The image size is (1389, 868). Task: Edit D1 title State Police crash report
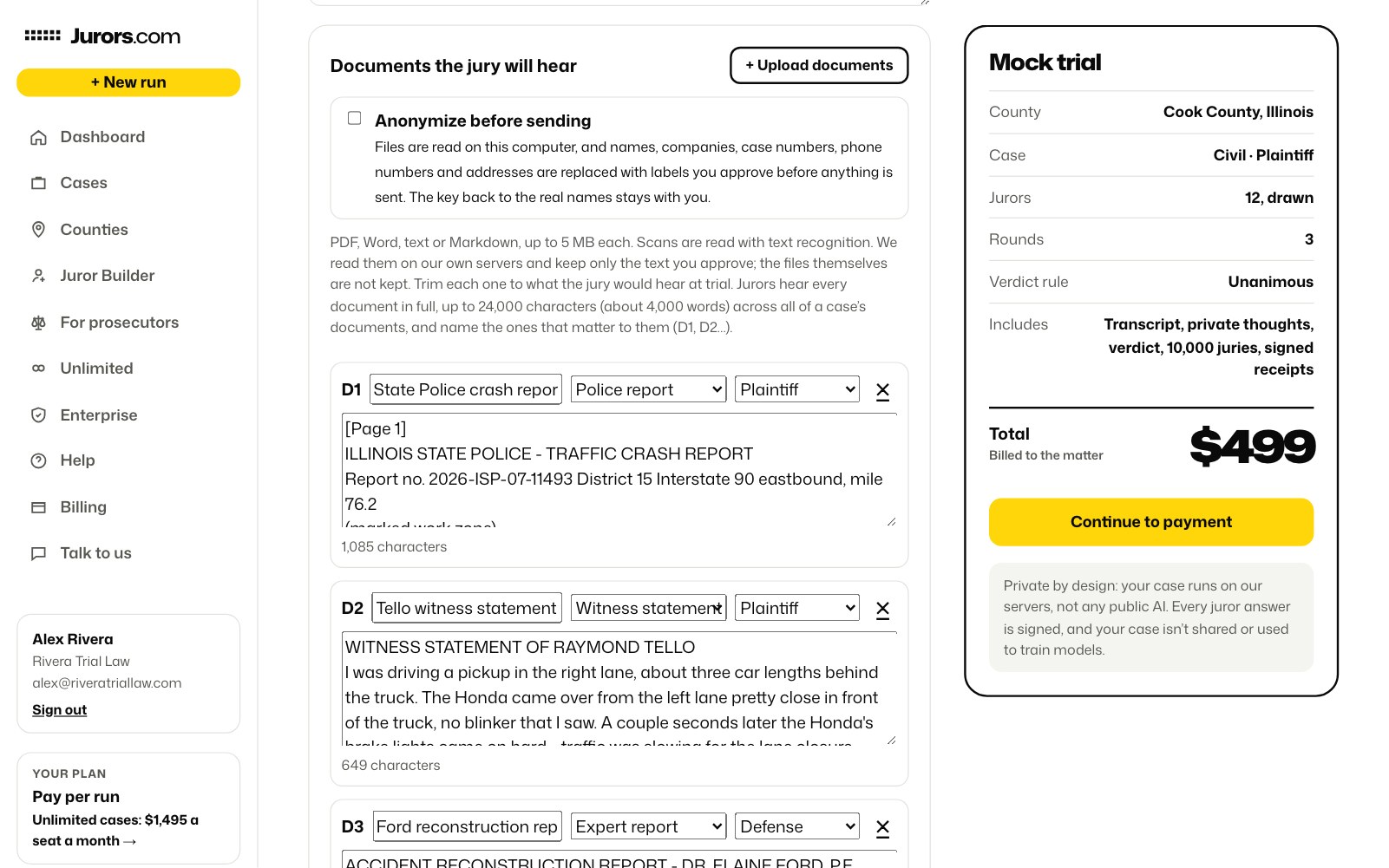(466, 389)
